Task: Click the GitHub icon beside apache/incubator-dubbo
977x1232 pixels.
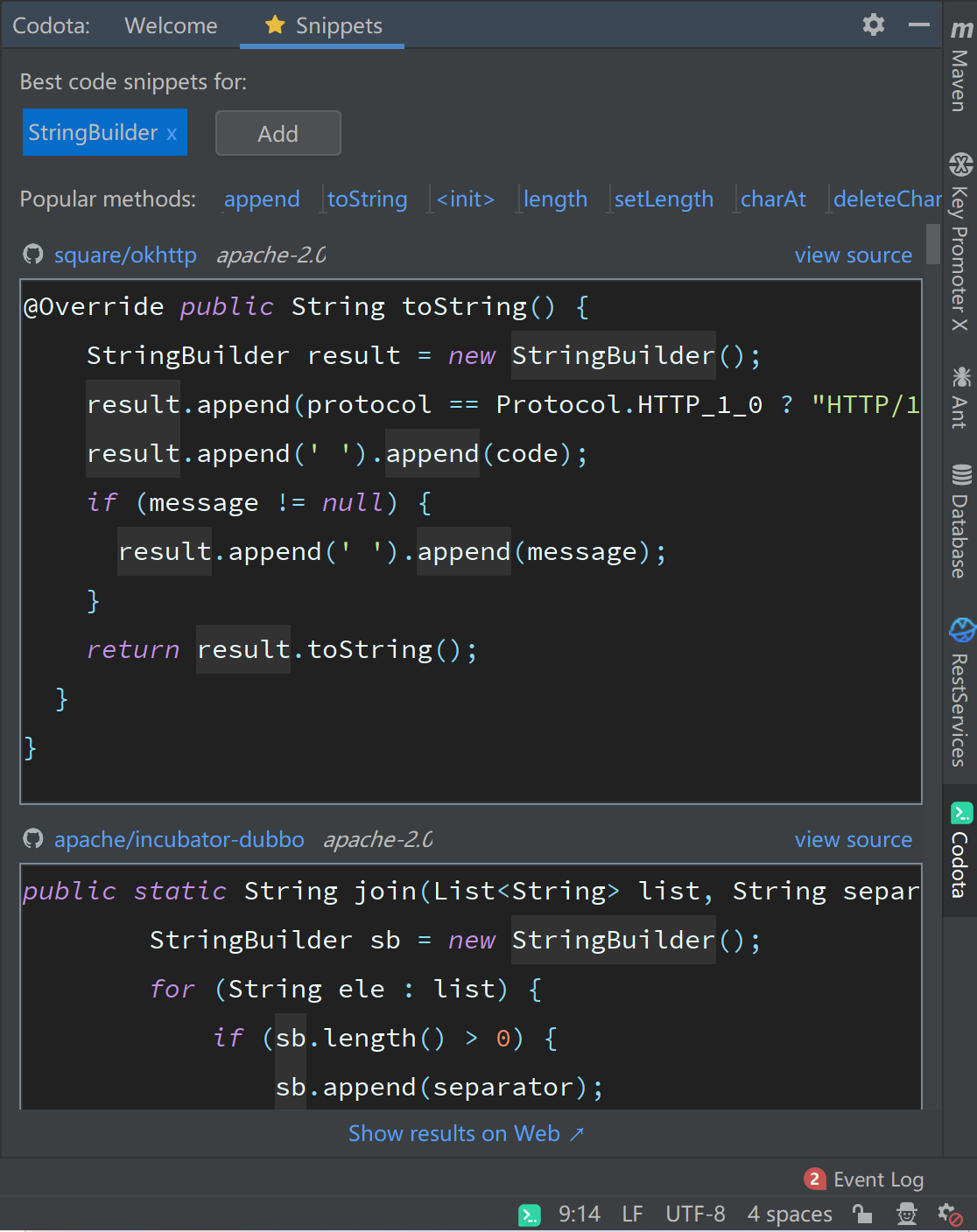Action: pos(33,839)
